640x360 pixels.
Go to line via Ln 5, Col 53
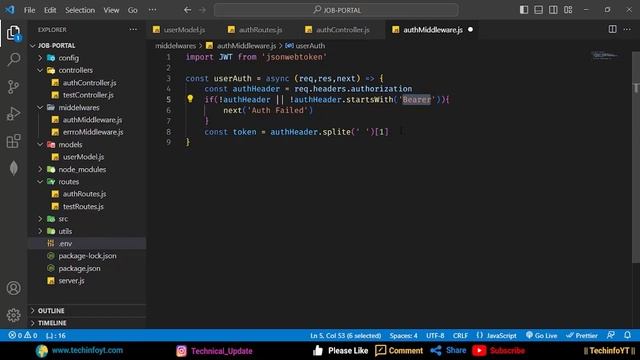(345, 336)
